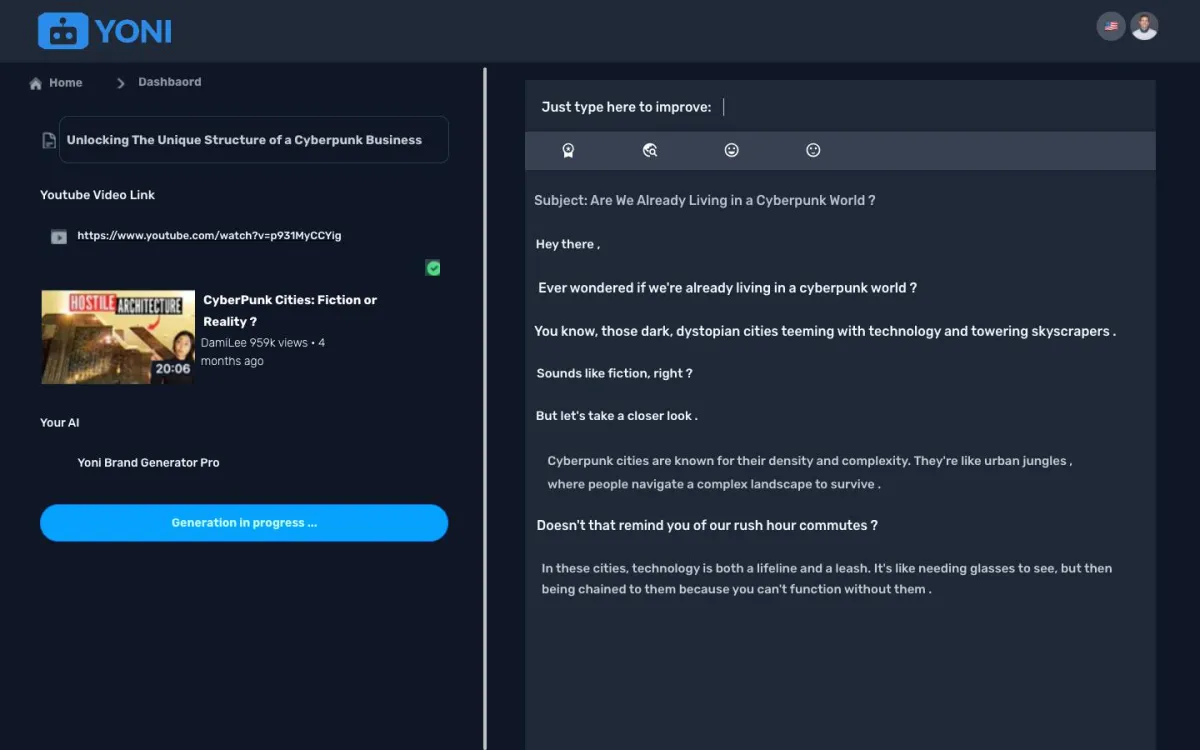Click the home icon in breadcrumb
The height and width of the screenshot is (750, 1200).
36,83
